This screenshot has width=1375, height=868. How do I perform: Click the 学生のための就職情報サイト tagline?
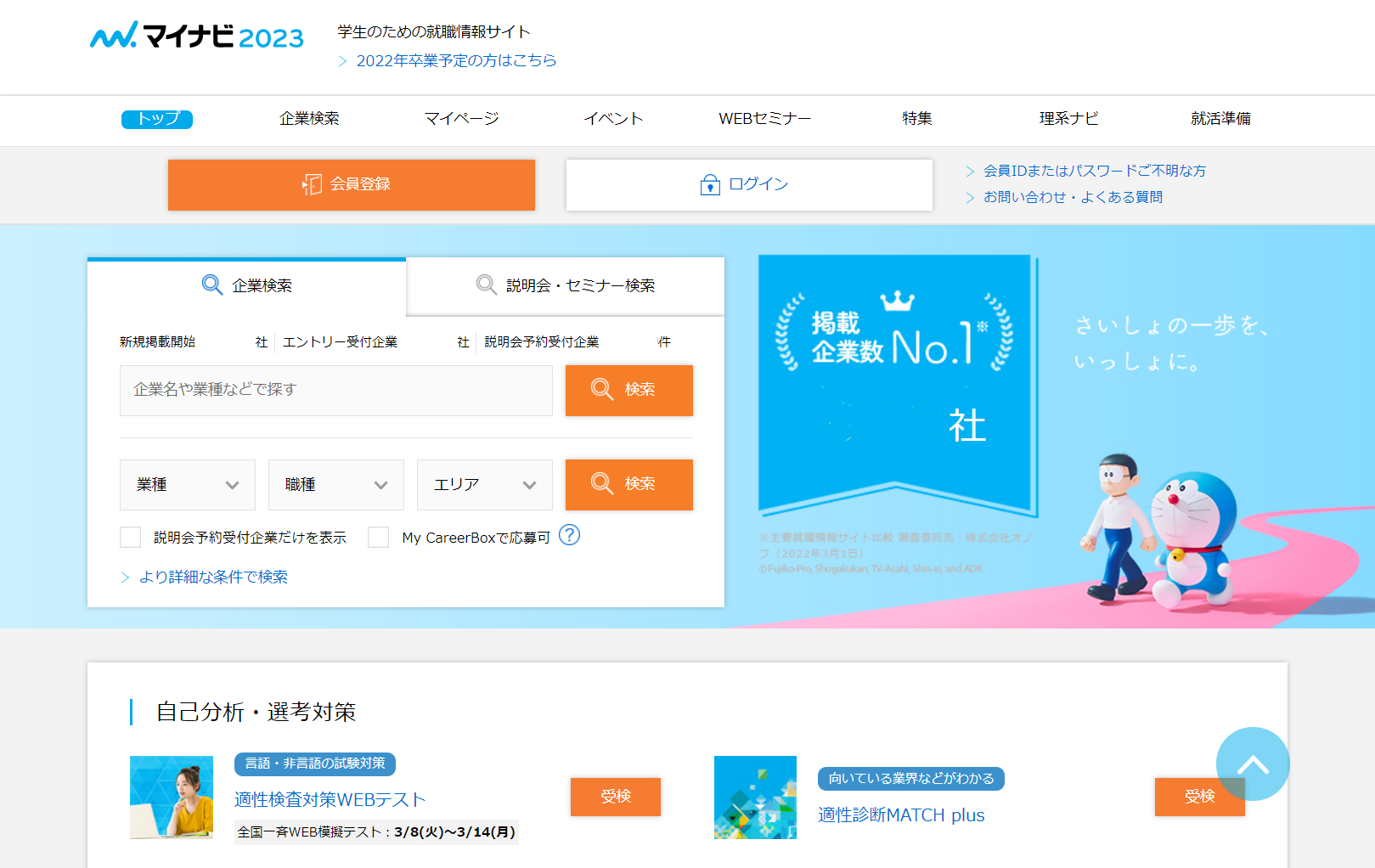tap(434, 32)
